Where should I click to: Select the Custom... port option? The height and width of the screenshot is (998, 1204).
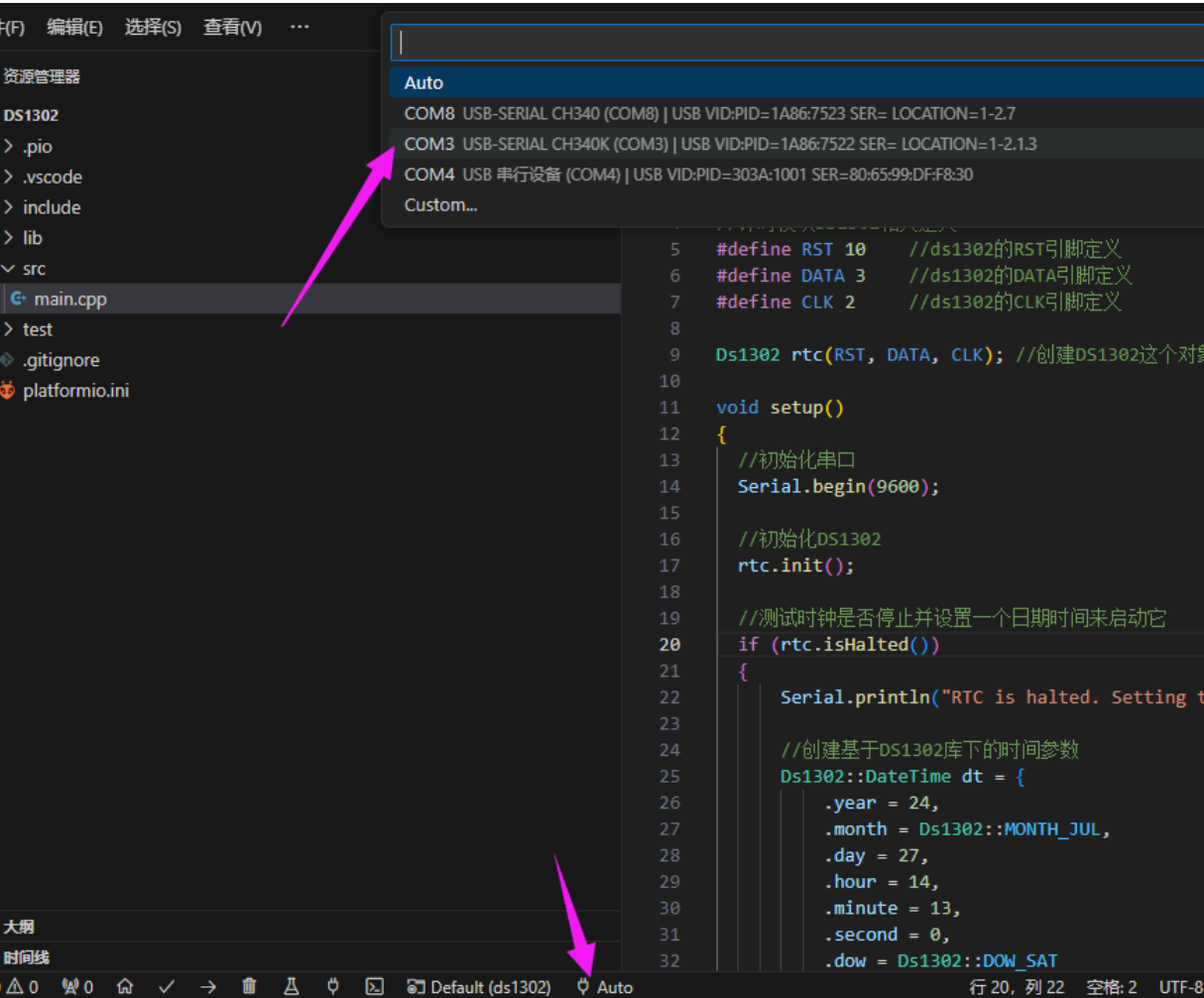796,205
